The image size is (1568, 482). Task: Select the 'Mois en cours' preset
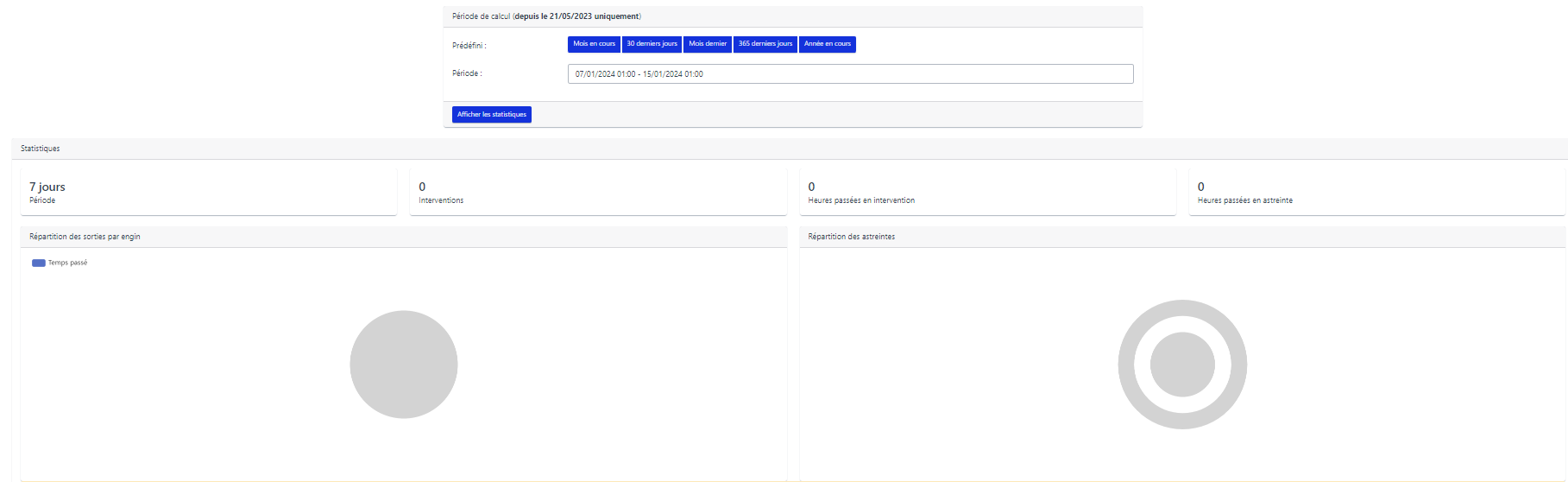pos(594,44)
